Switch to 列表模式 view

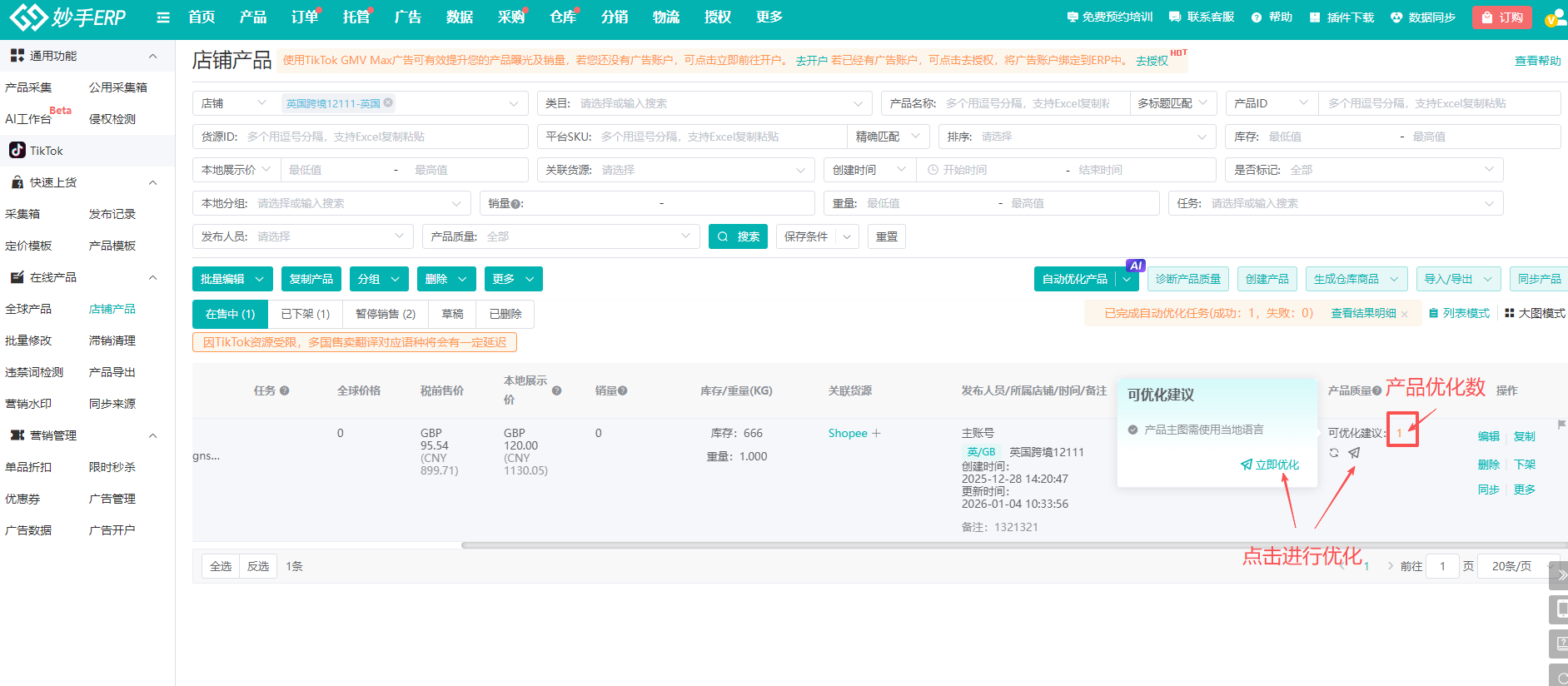pos(1459,314)
